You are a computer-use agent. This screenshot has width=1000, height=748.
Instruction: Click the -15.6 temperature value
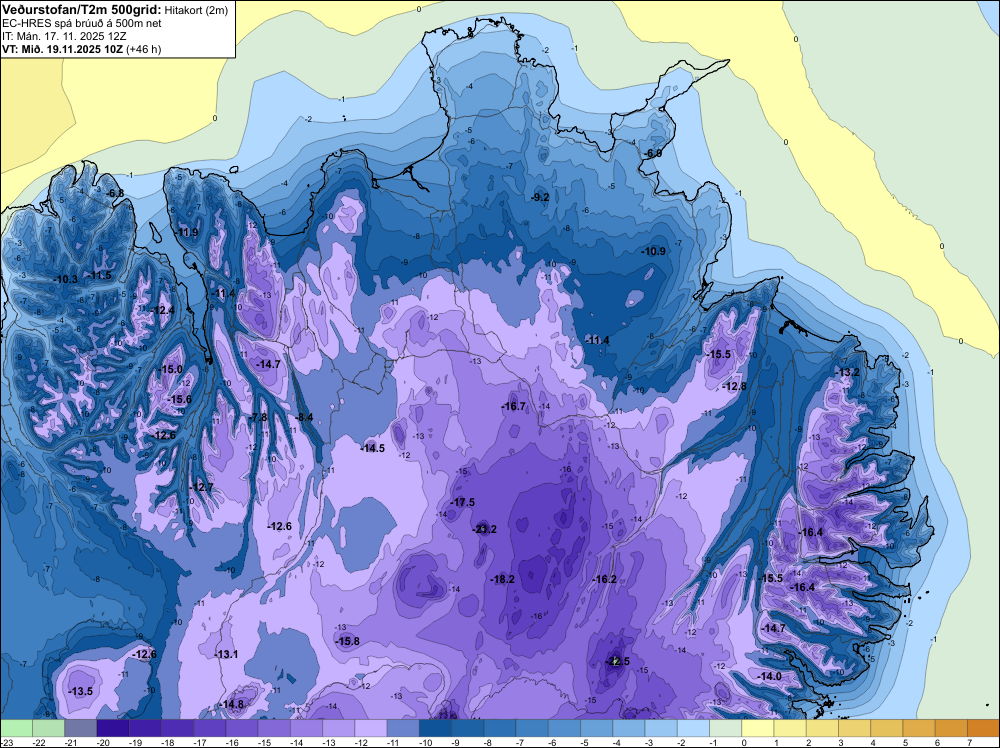pos(179,399)
